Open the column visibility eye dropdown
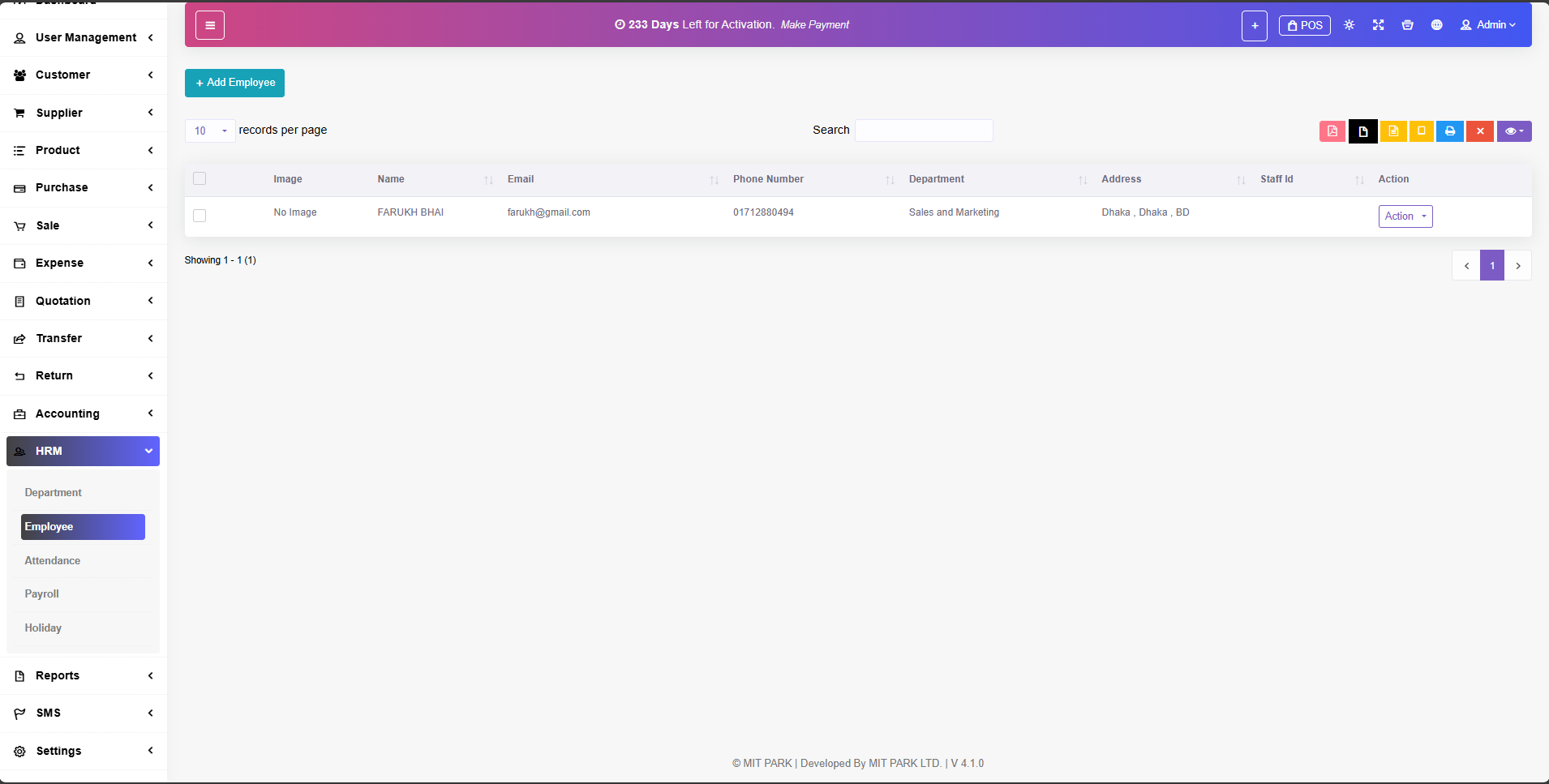 pos(1513,131)
